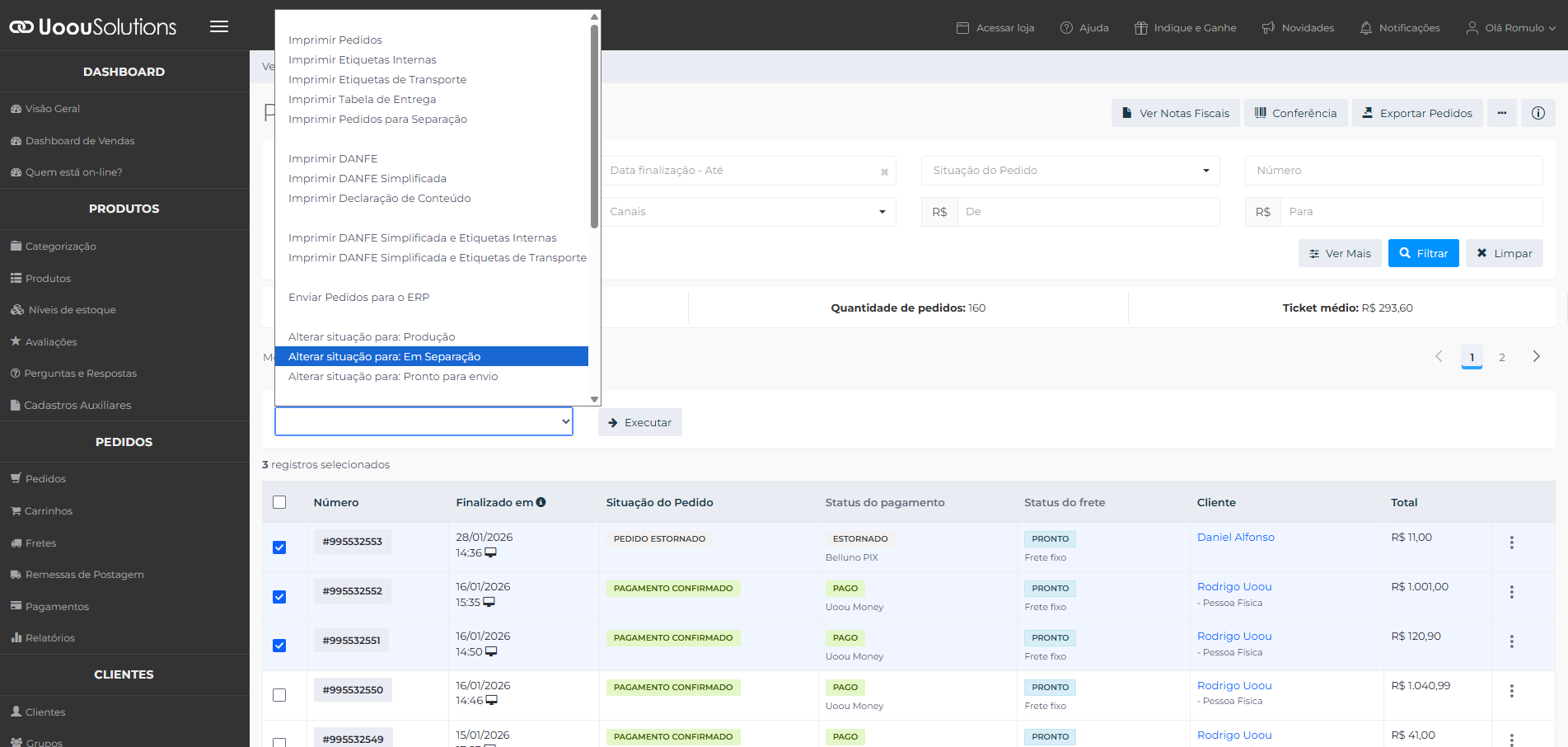Viewport: 1568px width, 747px height.
Task: Click the Filtrar button
Action: coord(1423,253)
